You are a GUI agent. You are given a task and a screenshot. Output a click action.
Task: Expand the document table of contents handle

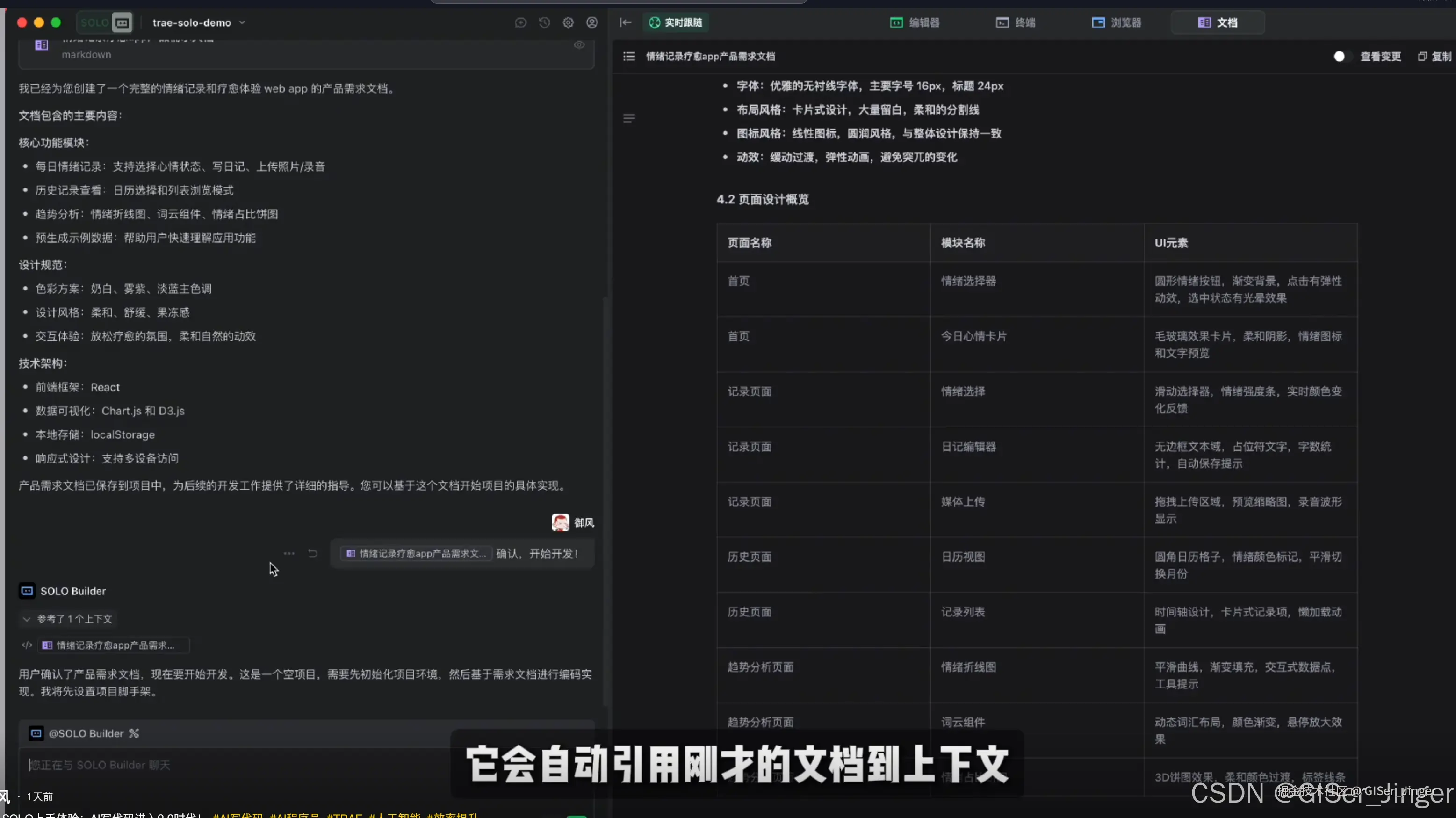pyautogui.click(x=628, y=118)
